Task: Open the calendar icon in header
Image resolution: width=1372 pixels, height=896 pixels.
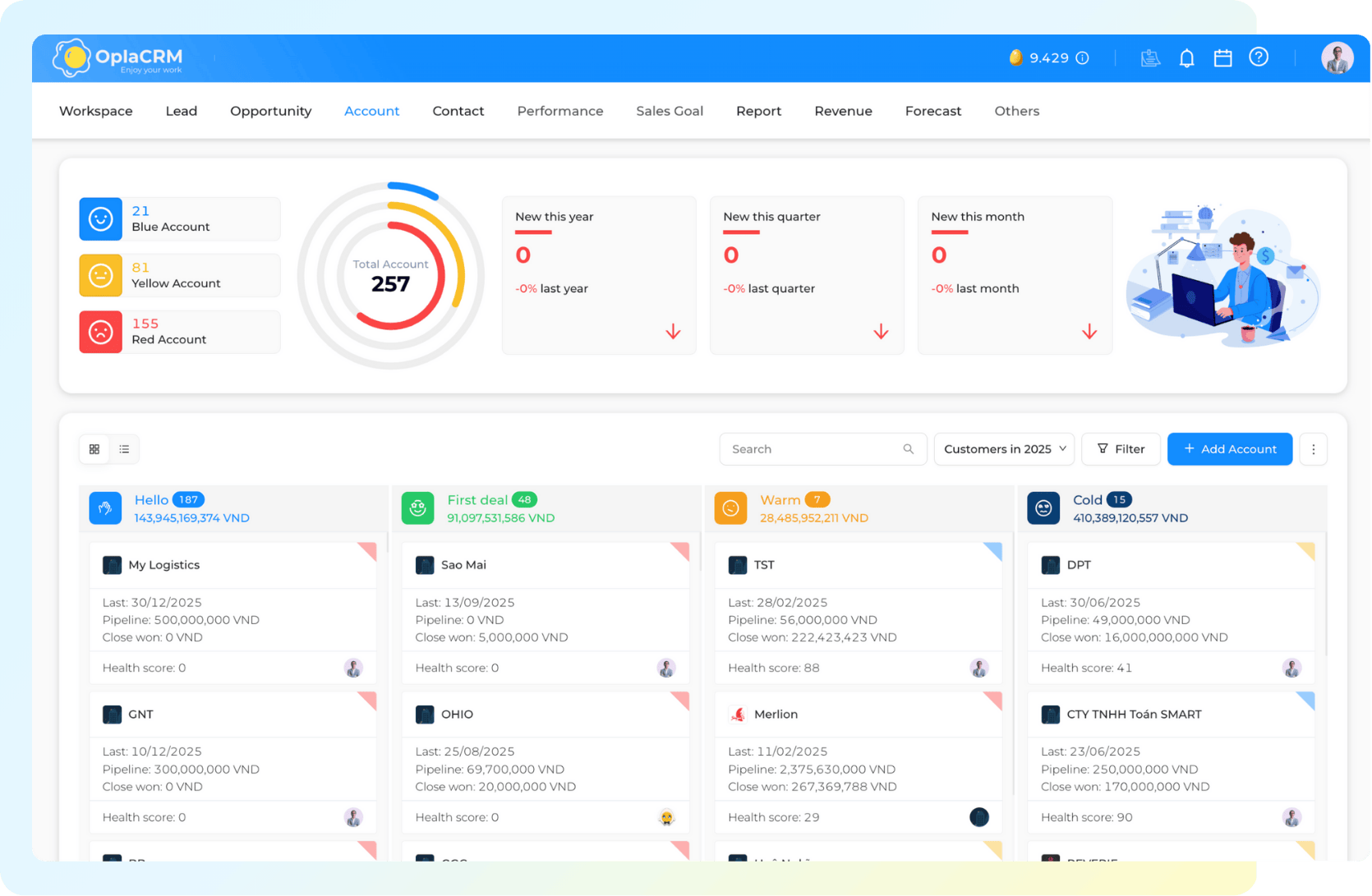Action: pos(1222,57)
